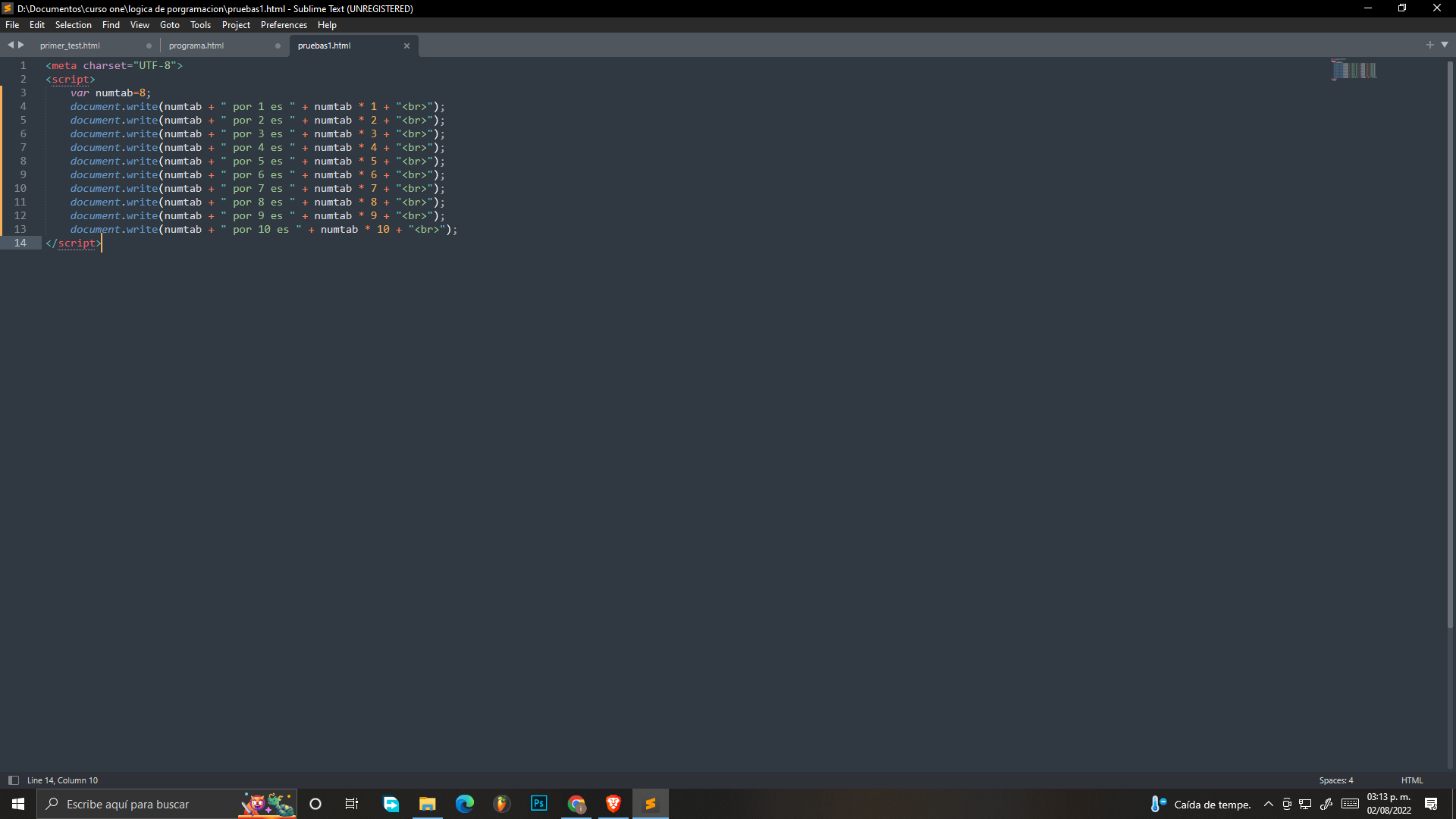Toggle the side bar panel switcher icon

point(14,780)
